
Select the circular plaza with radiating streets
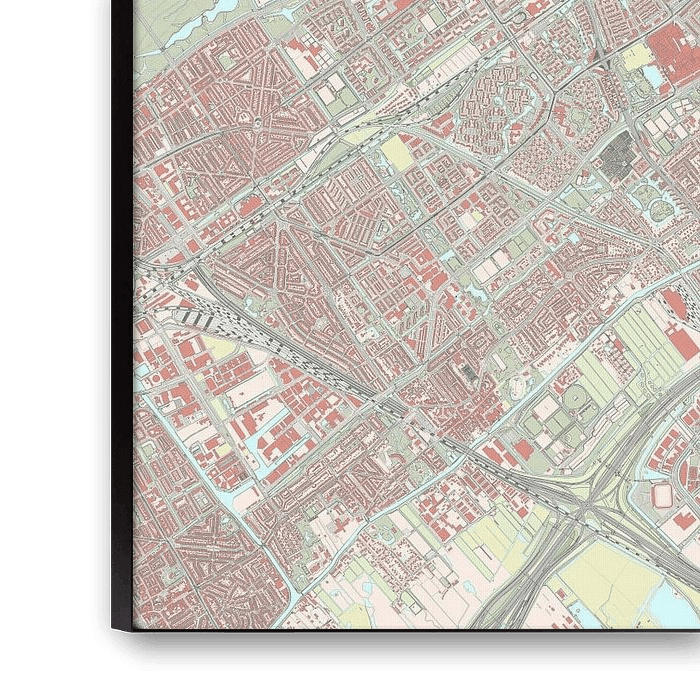point(261,122)
